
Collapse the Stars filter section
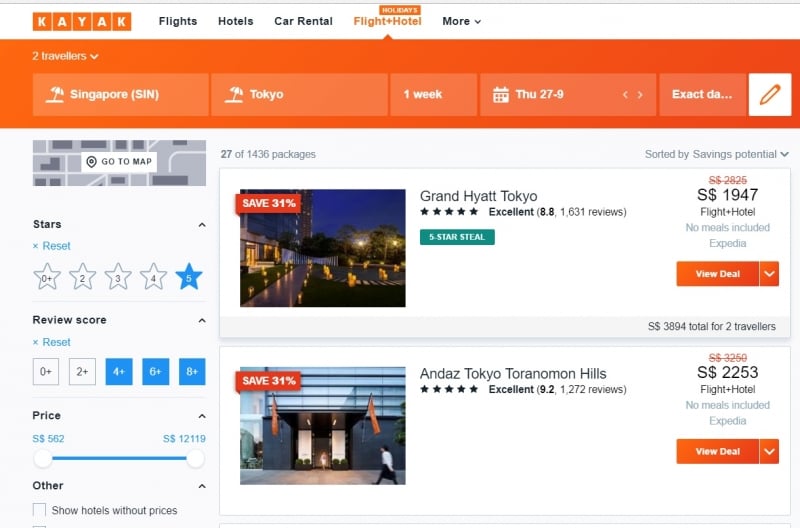202,225
